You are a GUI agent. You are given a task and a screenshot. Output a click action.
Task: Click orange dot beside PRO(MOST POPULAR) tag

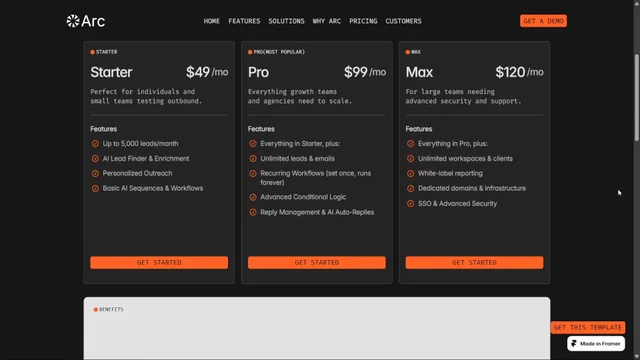[250, 52]
